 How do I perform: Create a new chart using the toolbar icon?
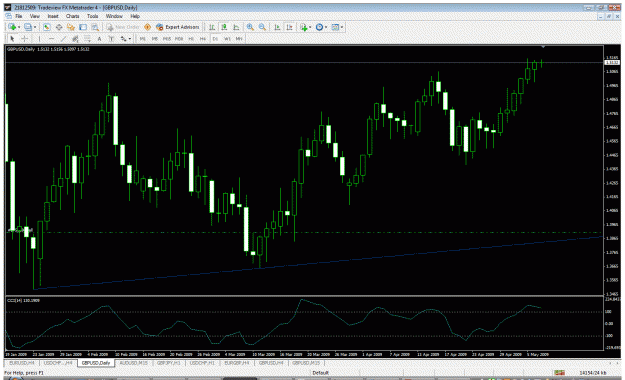click(x=12, y=27)
